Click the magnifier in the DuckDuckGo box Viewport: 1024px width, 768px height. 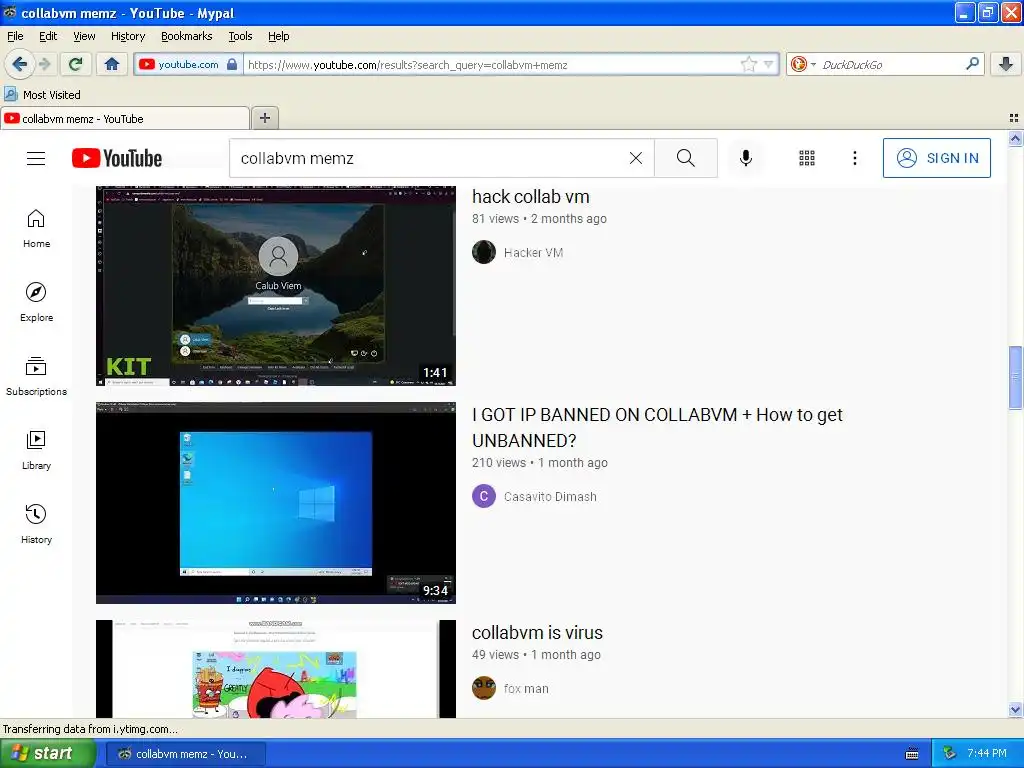click(972, 64)
